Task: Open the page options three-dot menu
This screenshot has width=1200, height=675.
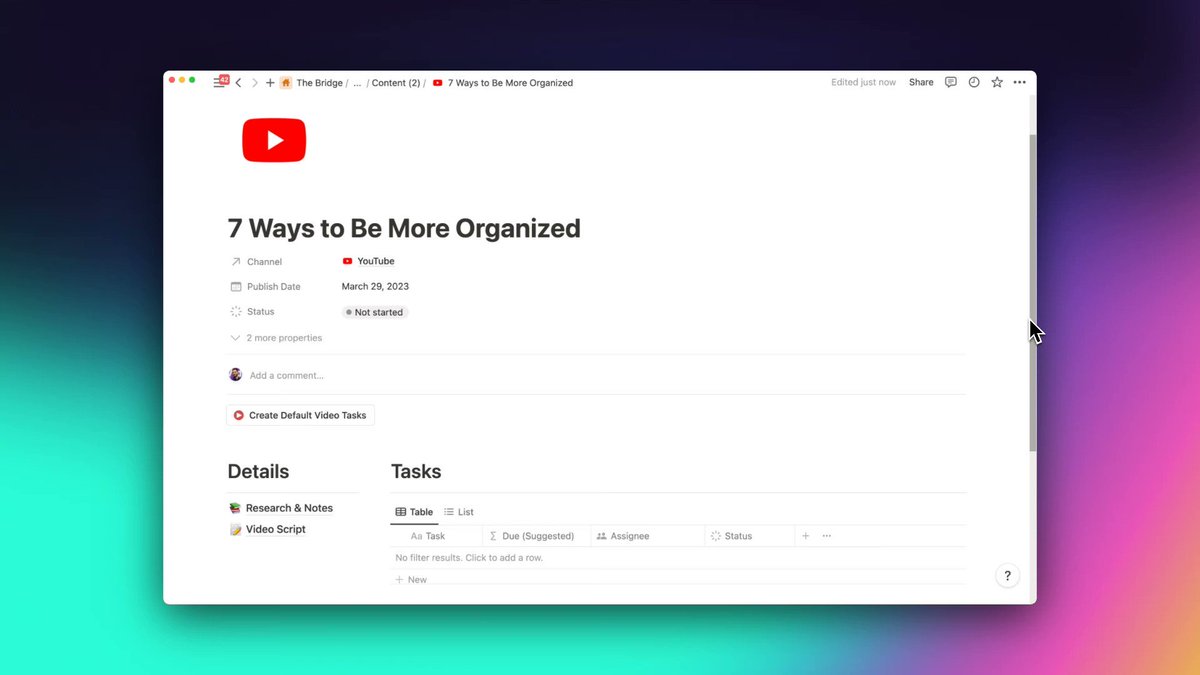Action: click(x=1019, y=83)
